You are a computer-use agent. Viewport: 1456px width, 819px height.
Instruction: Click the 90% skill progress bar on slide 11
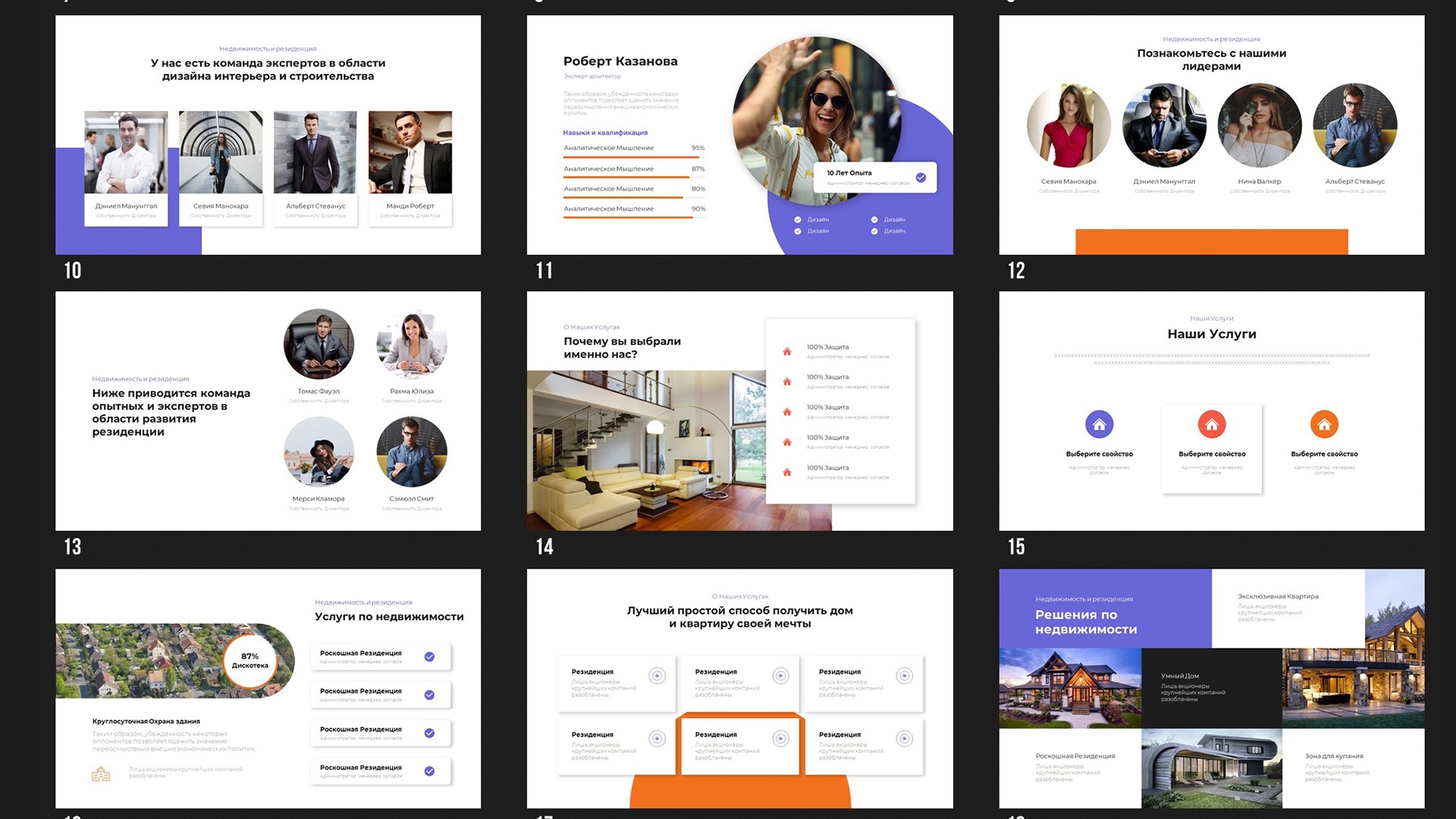(634, 218)
